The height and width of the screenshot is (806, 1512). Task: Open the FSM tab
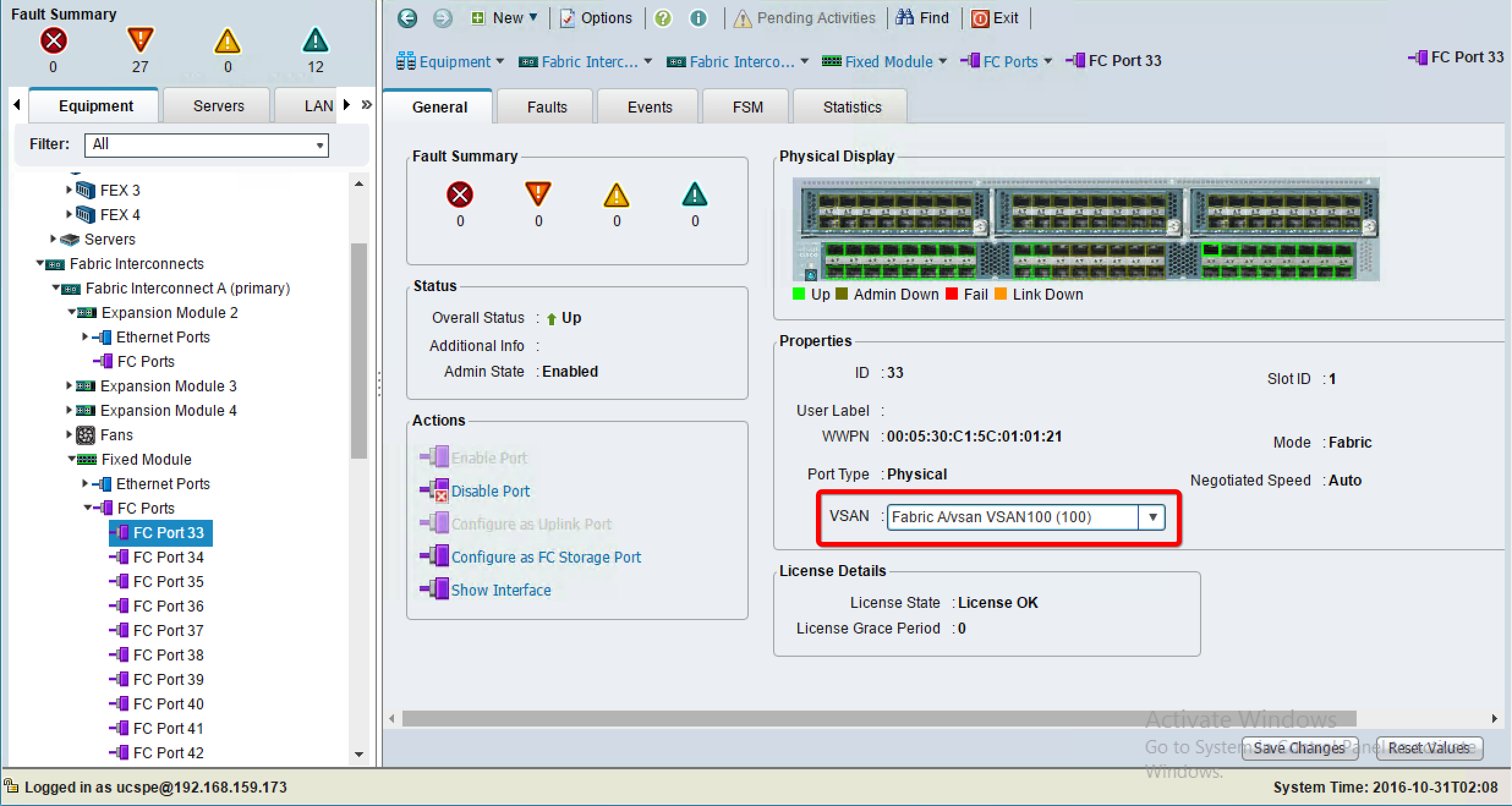747,107
